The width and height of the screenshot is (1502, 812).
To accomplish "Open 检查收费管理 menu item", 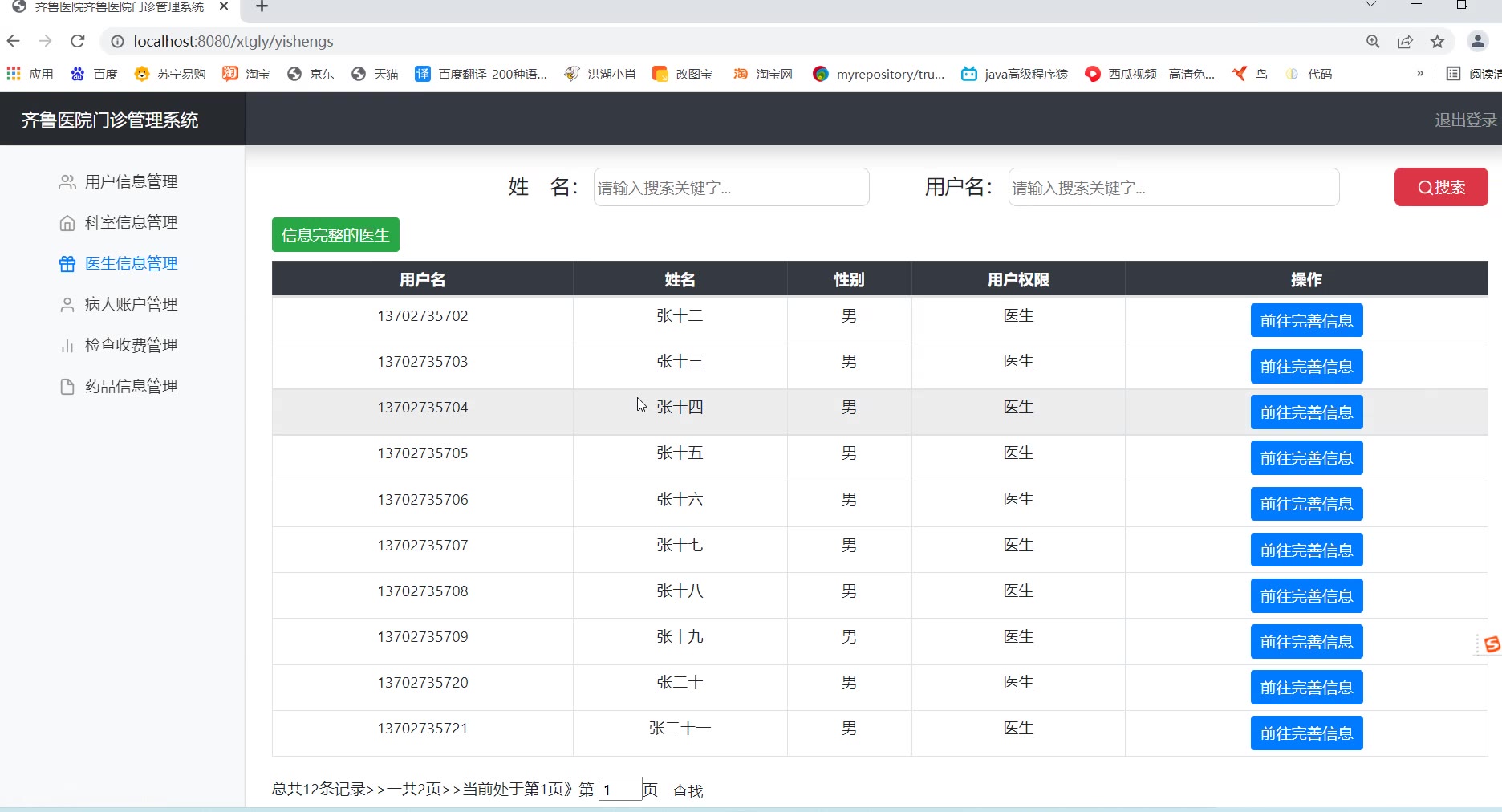I will coord(132,346).
